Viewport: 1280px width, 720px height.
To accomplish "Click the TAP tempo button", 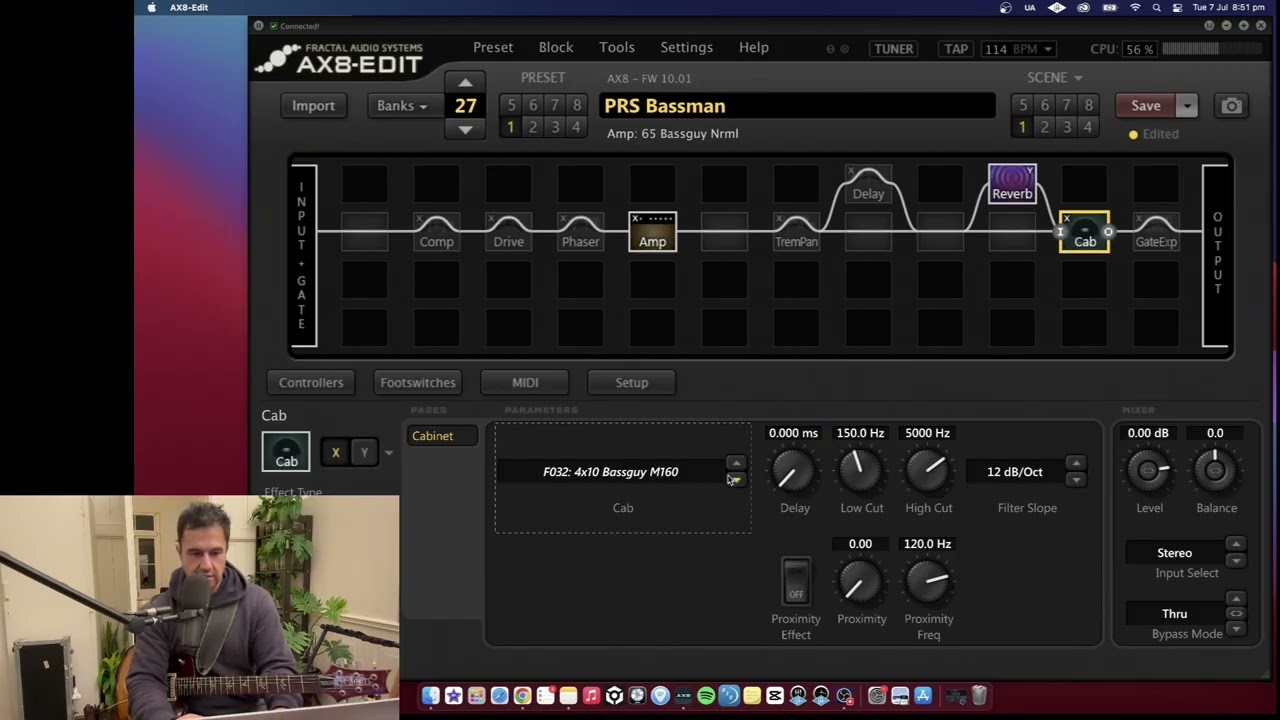I will (956, 49).
